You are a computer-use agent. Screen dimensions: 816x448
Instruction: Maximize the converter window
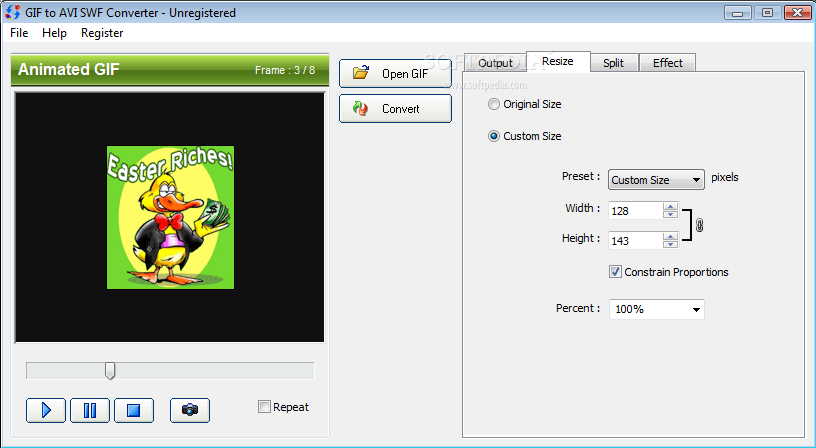[767, 12]
